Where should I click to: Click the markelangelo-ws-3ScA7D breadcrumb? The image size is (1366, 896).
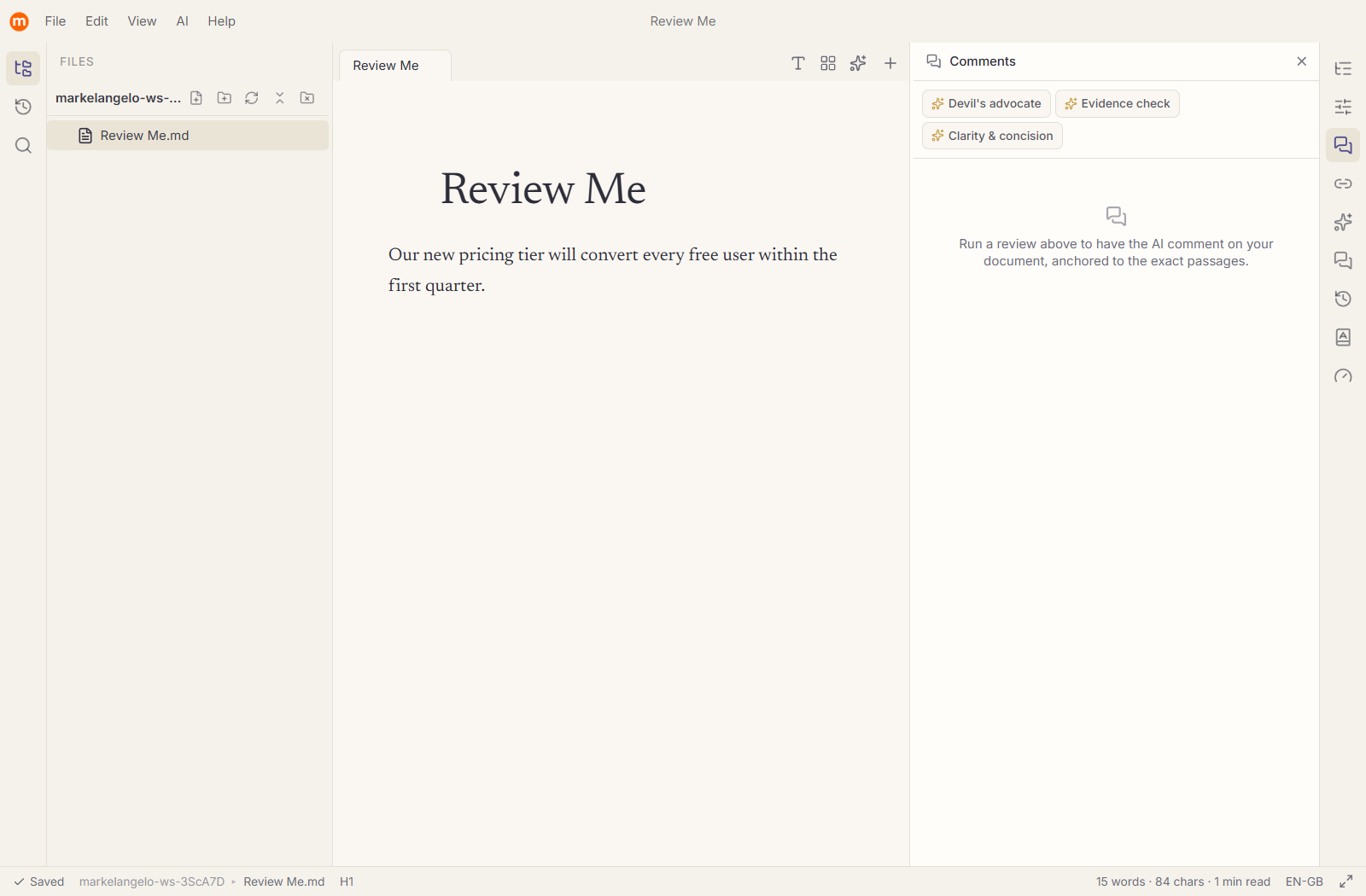pos(152,881)
